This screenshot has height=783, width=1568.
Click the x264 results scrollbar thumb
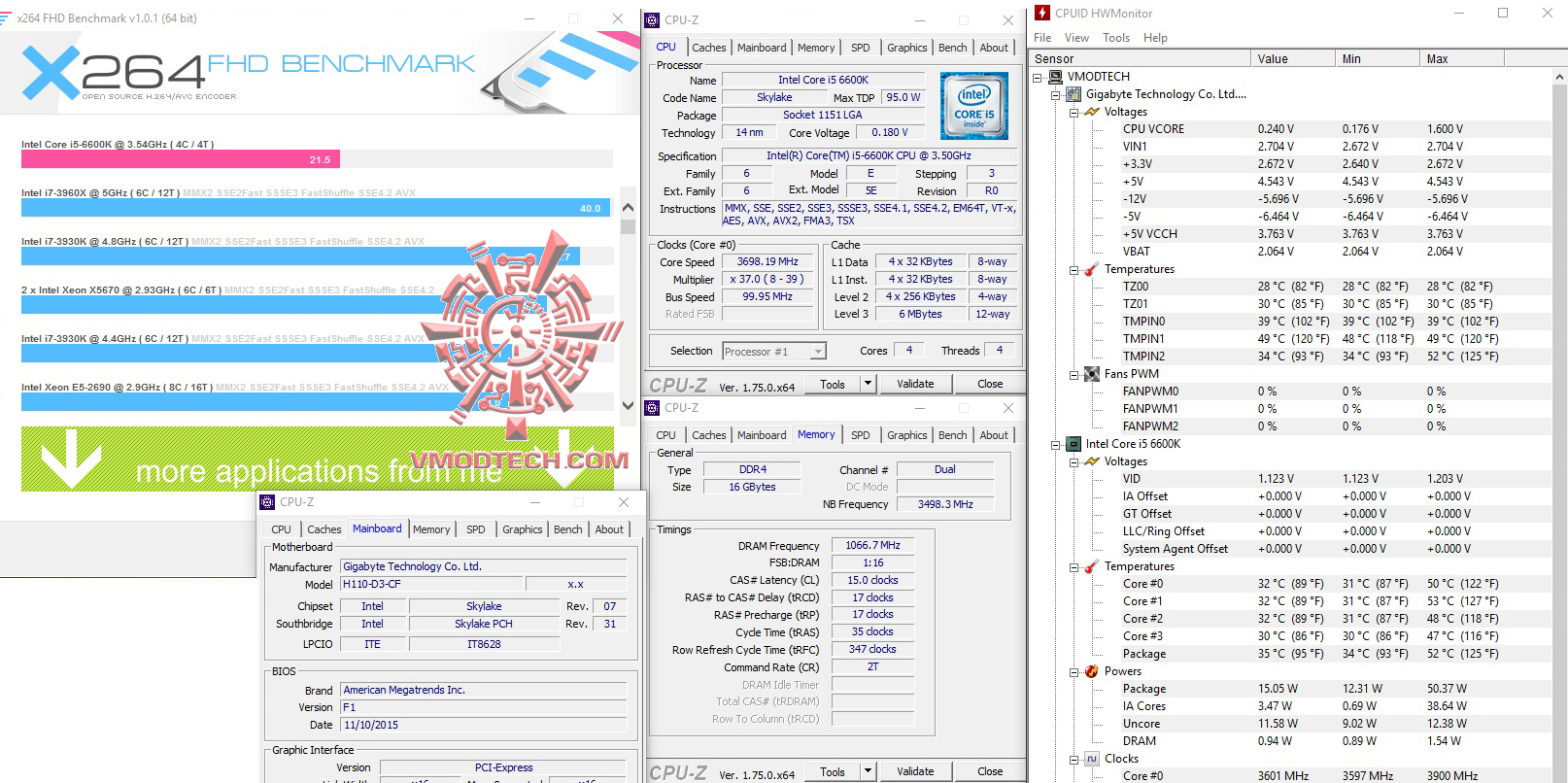pyautogui.click(x=628, y=226)
